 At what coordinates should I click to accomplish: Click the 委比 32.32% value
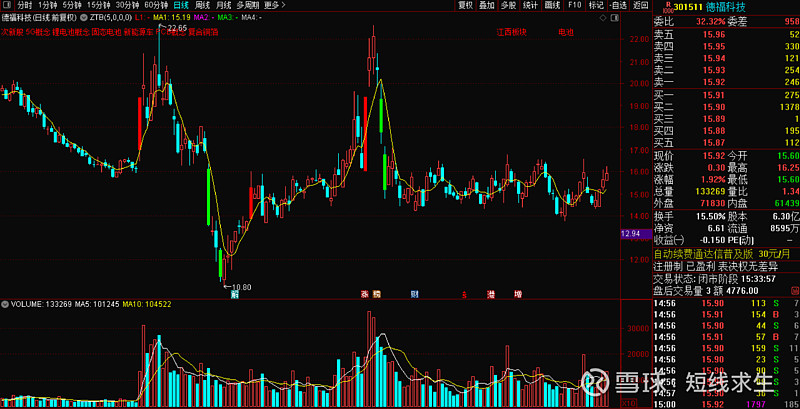pos(711,21)
